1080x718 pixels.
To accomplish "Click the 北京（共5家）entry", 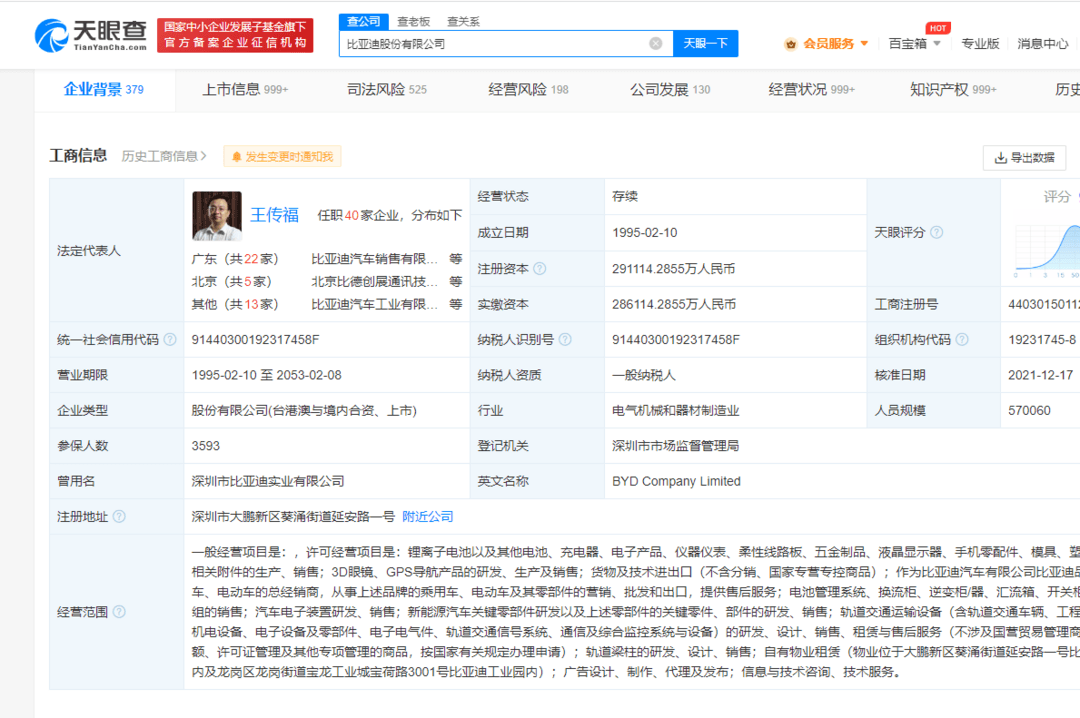I will click(231, 281).
